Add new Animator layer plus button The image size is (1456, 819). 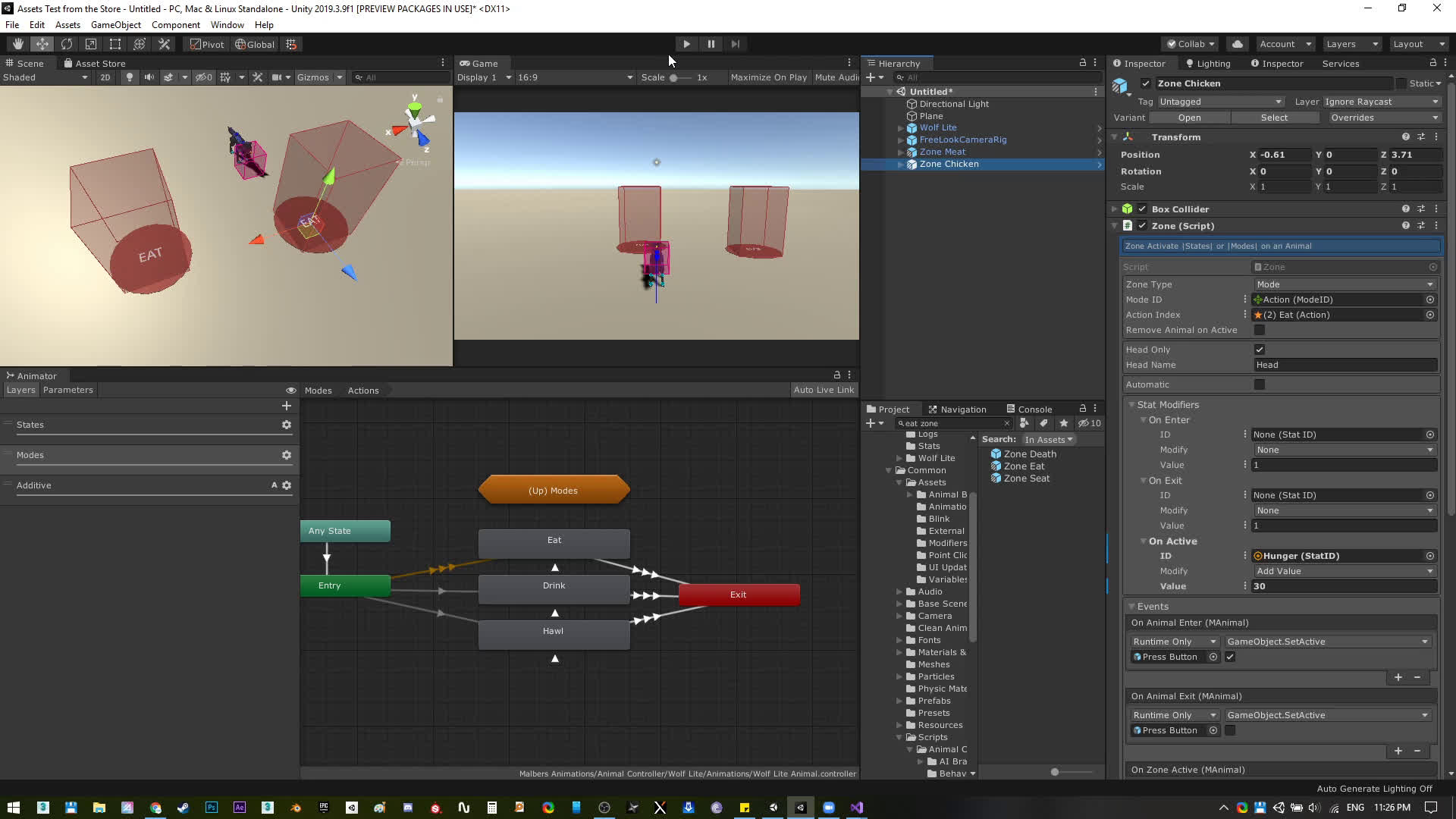click(x=287, y=406)
